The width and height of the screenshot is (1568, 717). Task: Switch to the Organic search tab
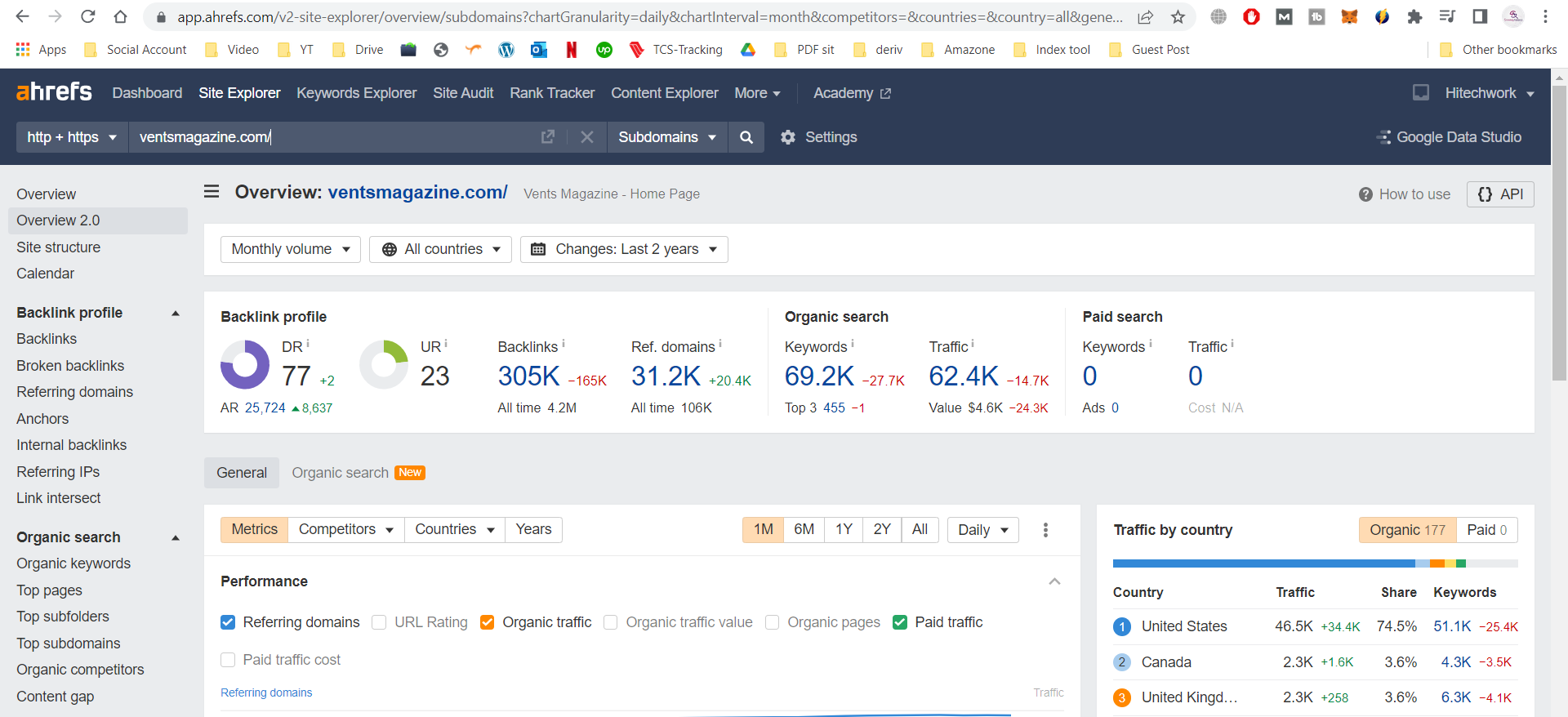[x=341, y=473]
